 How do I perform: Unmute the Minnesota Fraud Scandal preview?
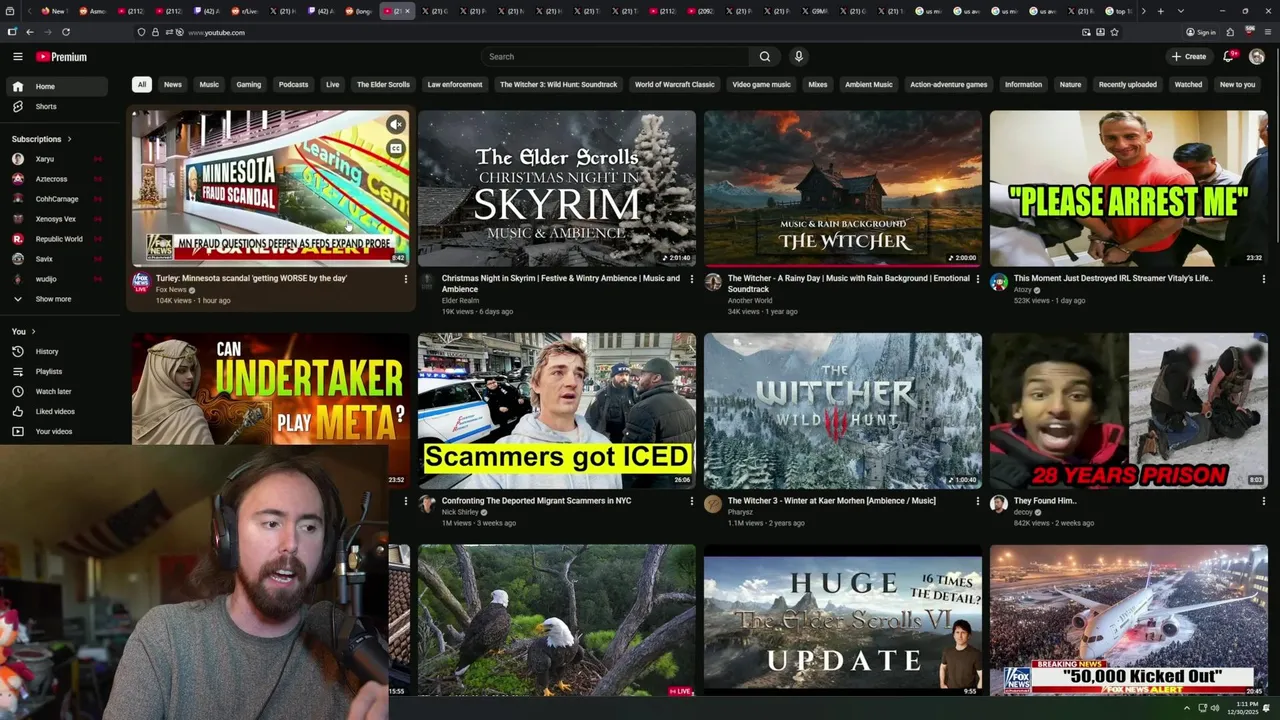[x=396, y=125]
